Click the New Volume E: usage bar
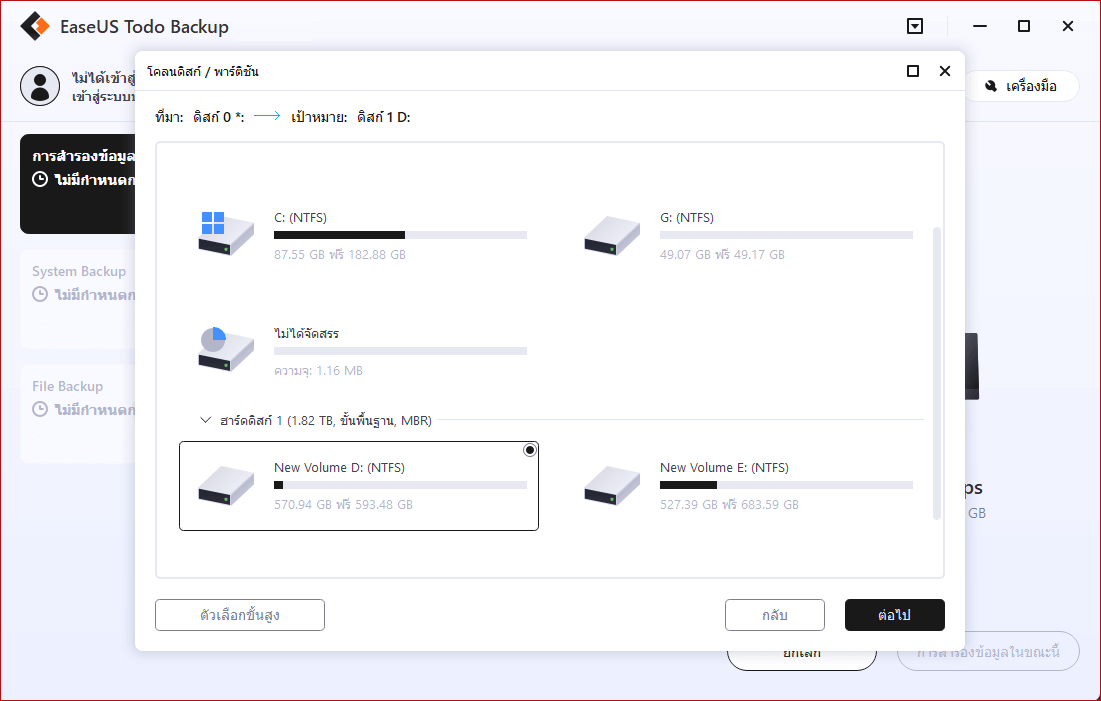Screen dimensions: 1101x701 click(x=786, y=485)
